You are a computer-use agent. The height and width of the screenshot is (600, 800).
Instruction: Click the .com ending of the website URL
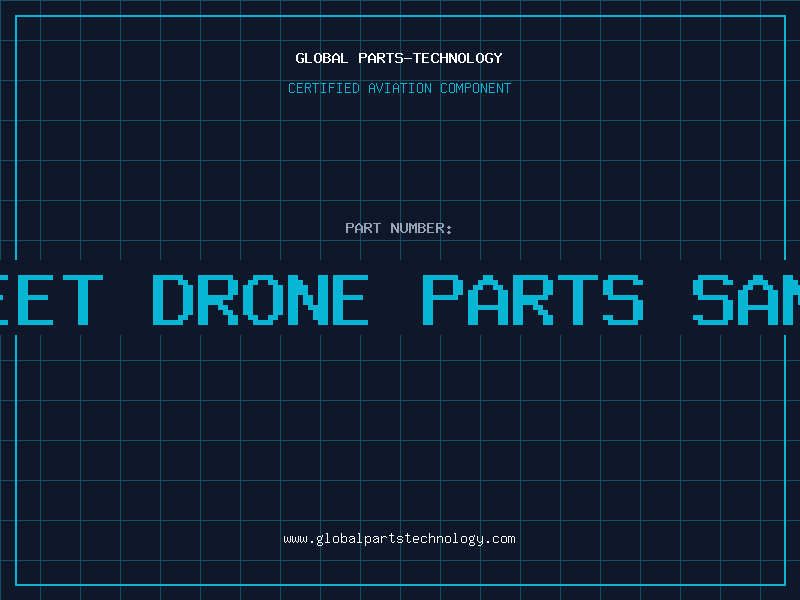501,539
